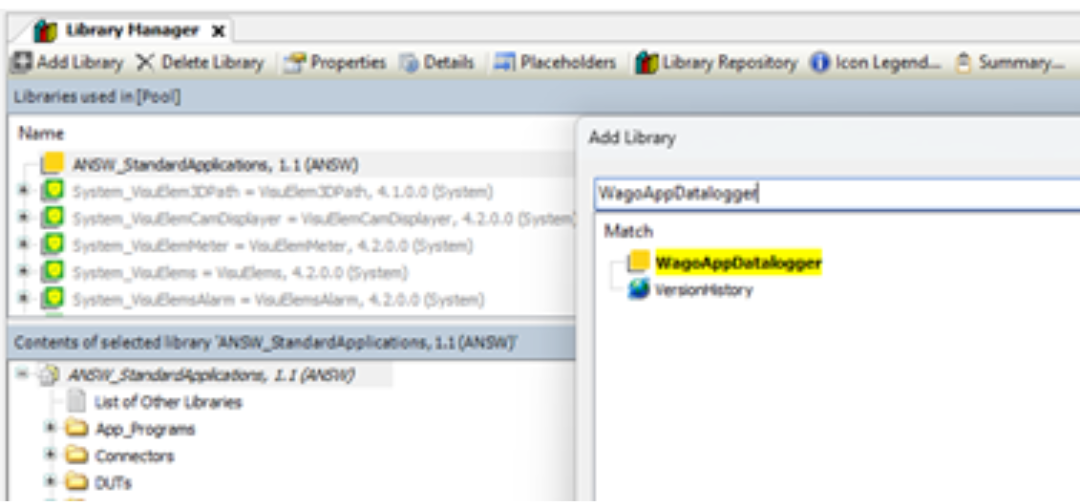Click the List of Other Libraries page icon
This screenshot has height=504, width=1080.
point(77,401)
